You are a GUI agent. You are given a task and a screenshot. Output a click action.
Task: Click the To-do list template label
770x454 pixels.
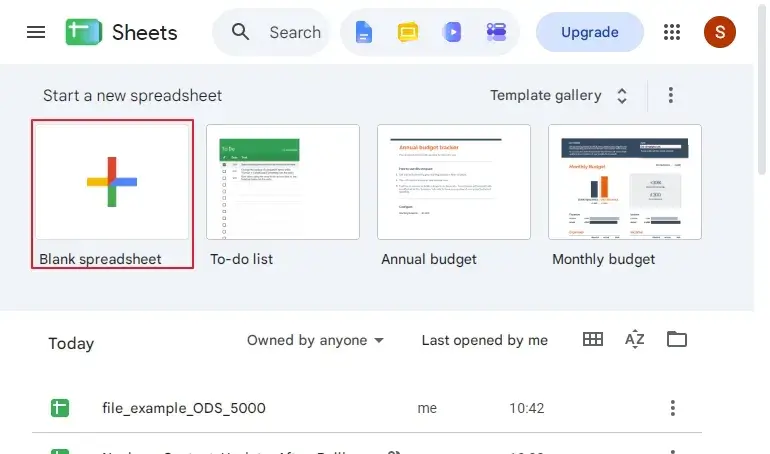(x=241, y=259)
